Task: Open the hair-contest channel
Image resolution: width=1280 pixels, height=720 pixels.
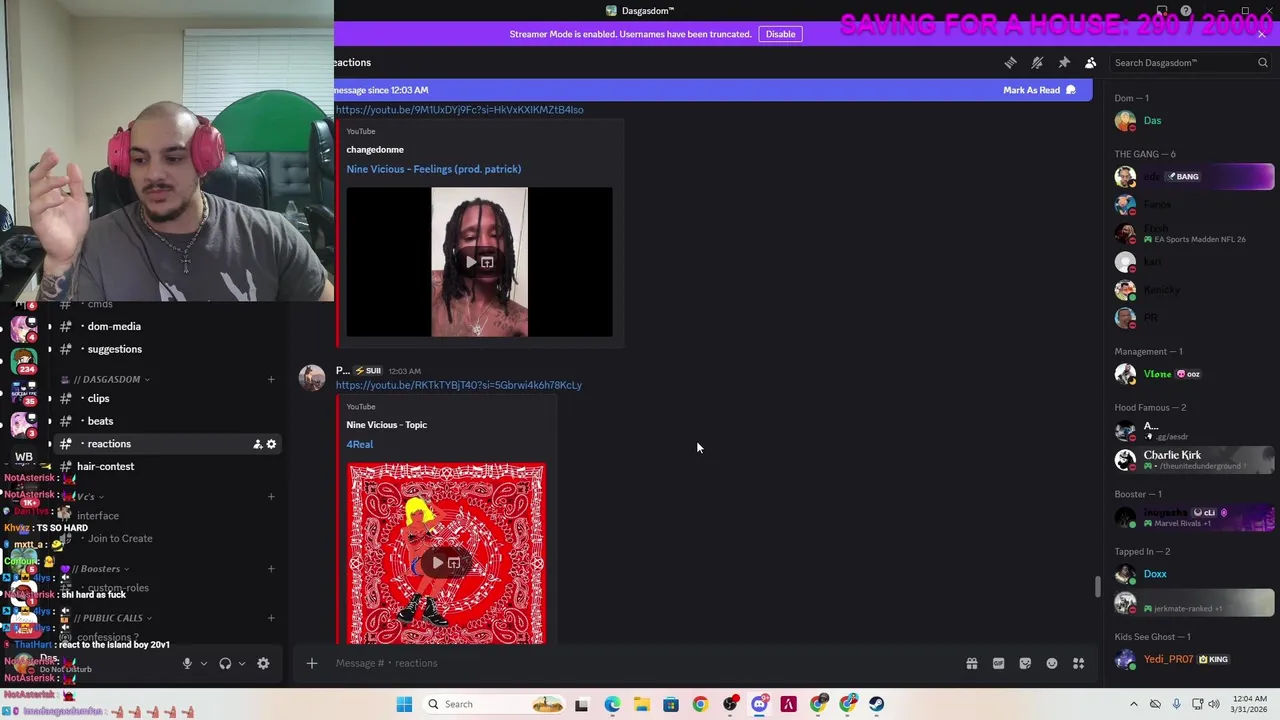Action: pyautogui.click(x=105, y=466)
